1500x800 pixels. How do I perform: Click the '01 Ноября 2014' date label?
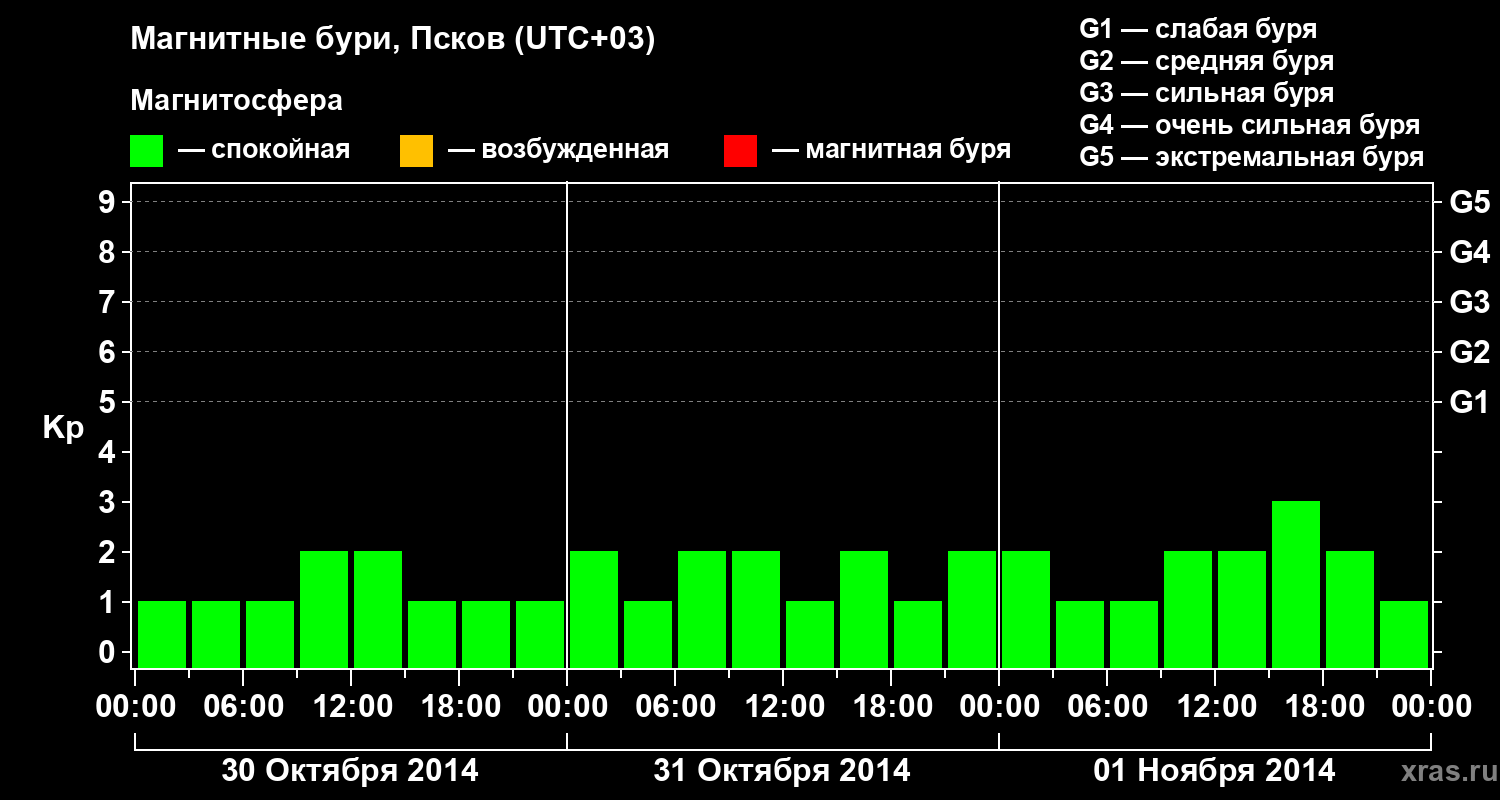1214,771
